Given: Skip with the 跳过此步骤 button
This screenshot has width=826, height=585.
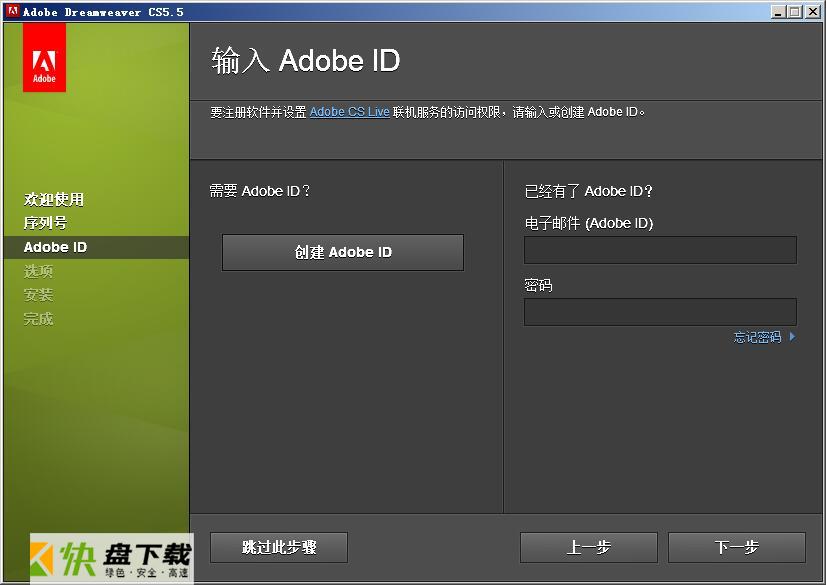Looking at the screenshot, I should (279, 548).
